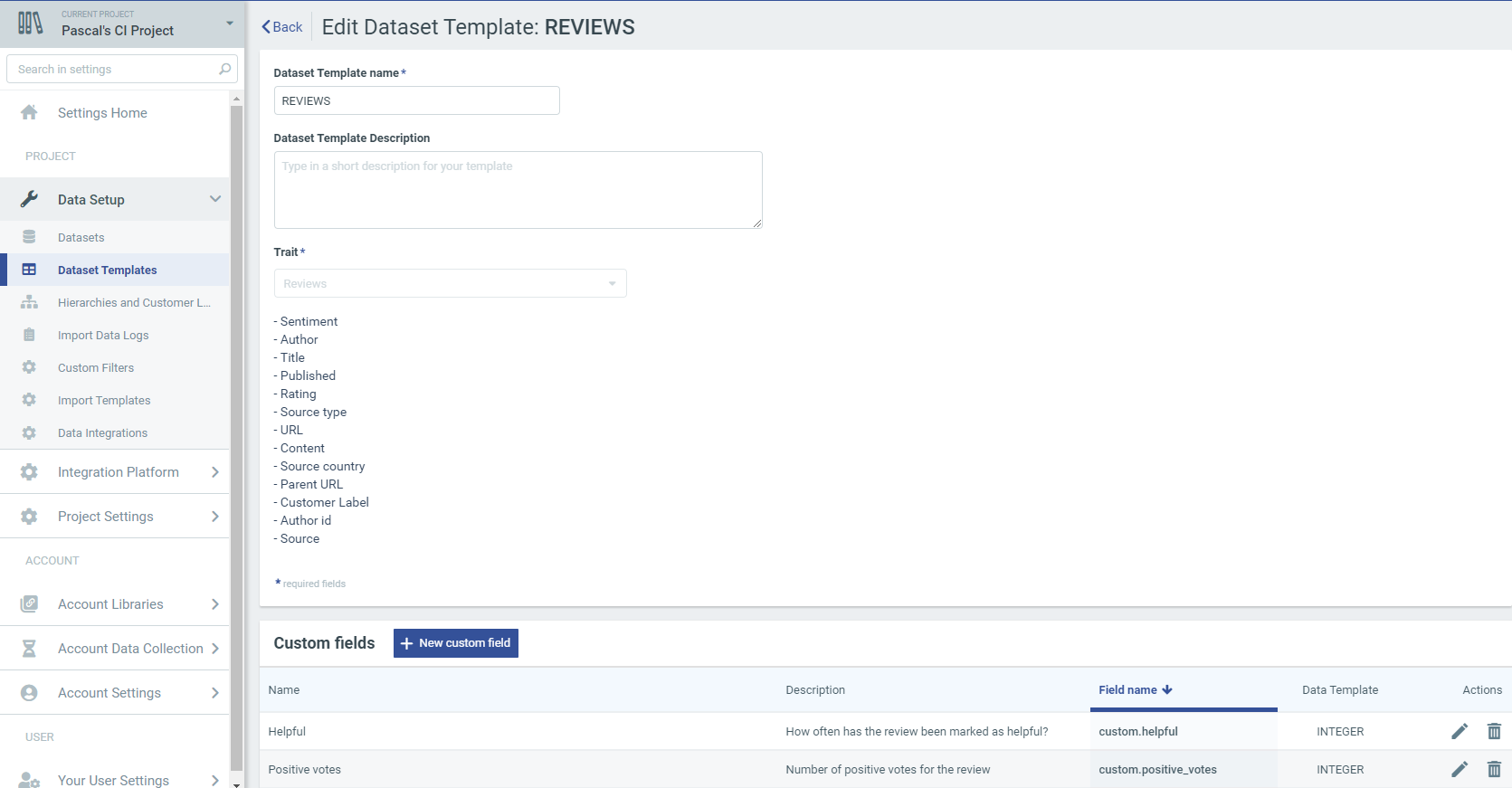
Task: Click the Account Settings person icon
Action: (x=29, y=692)
